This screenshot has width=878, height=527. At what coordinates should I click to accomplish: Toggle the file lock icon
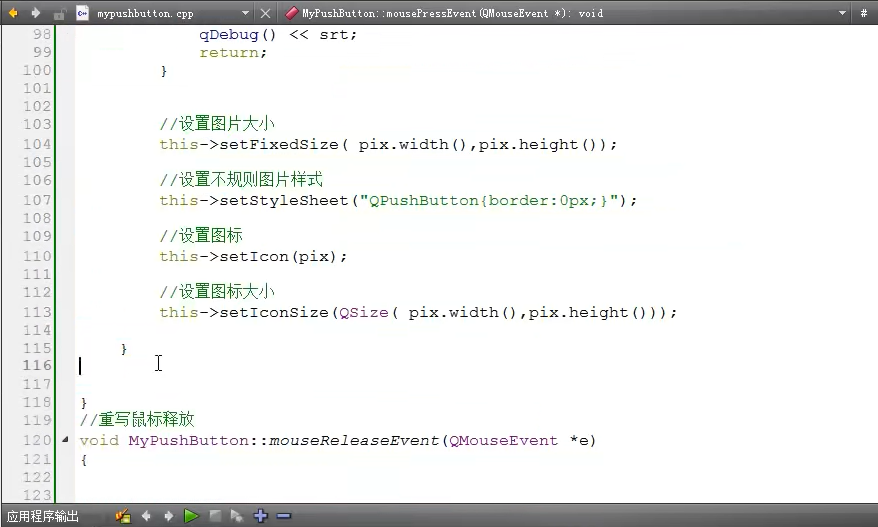[x=59, y=13]
